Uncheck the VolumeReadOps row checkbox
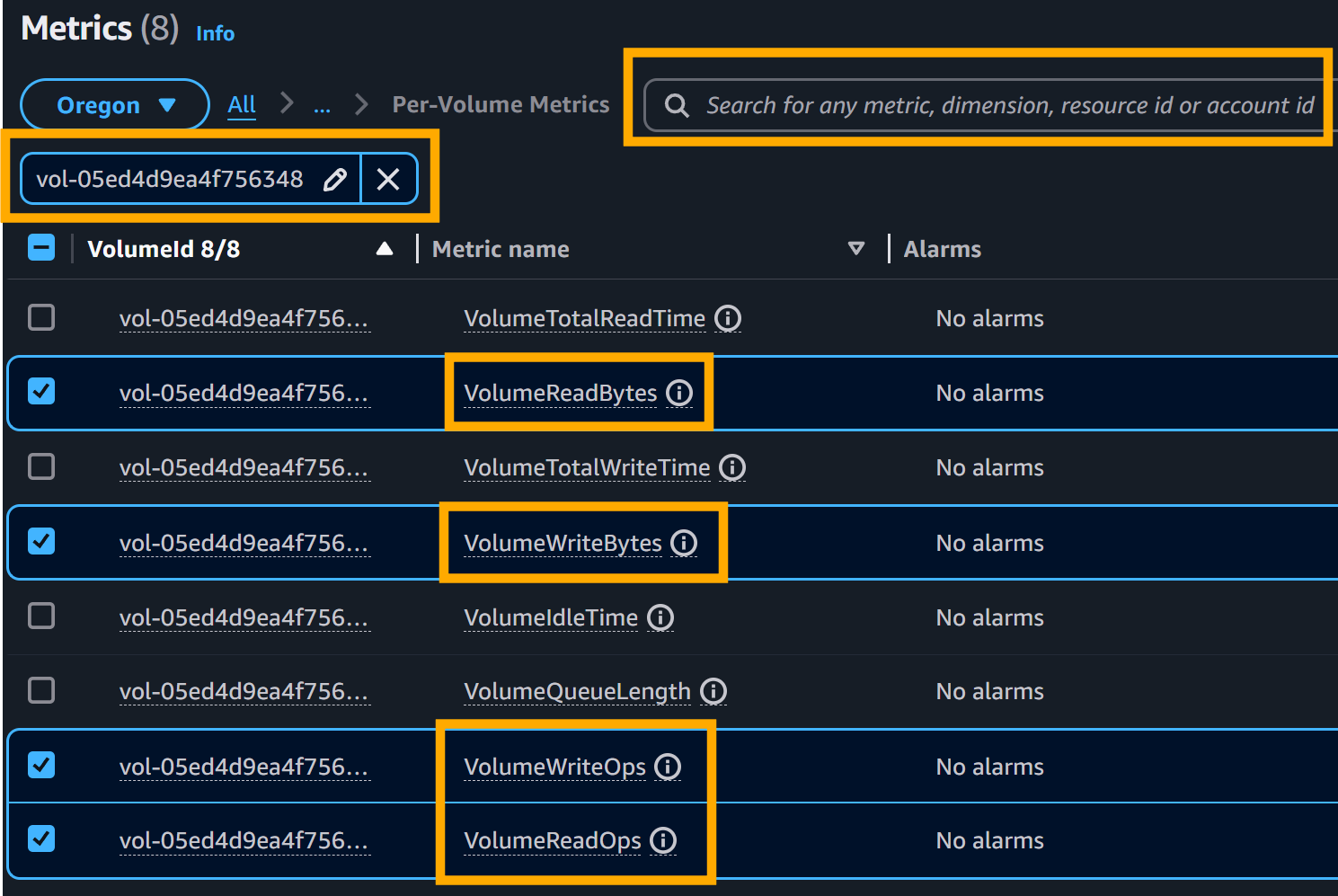Screen dimensions: 1338x896 (41, 838)
